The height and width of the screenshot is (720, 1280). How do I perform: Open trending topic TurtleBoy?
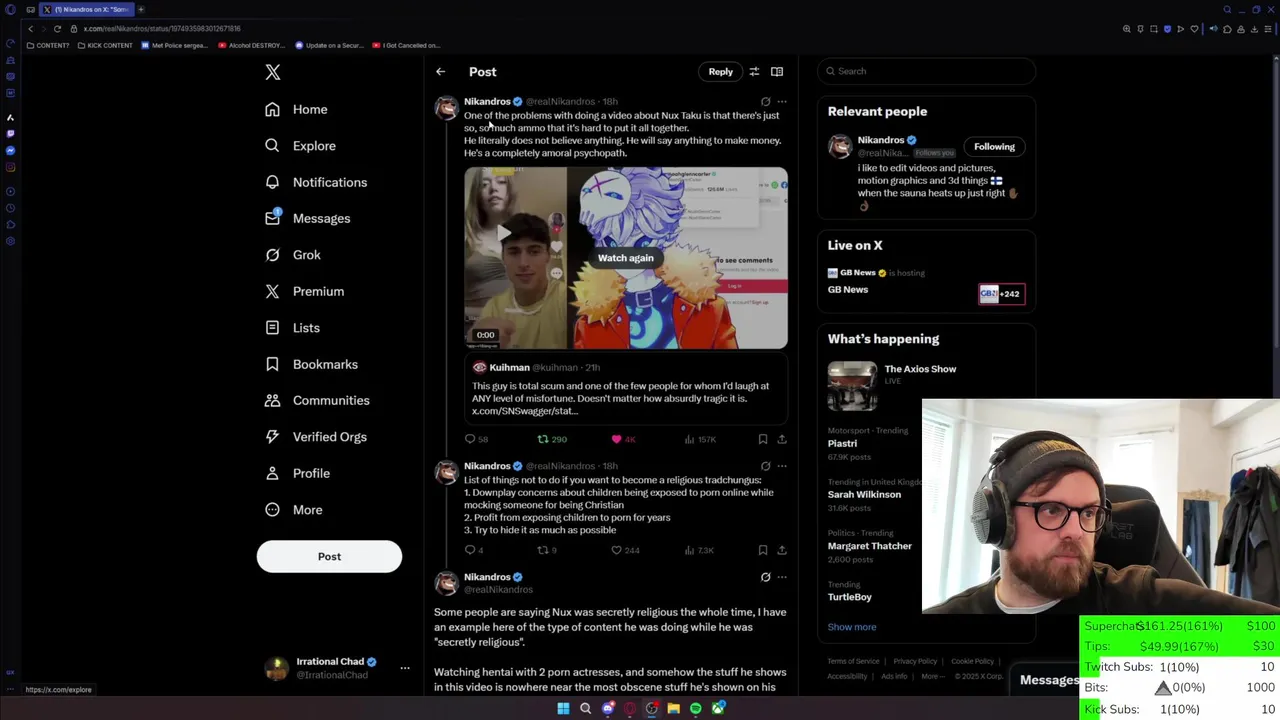click(x=849, y=597)
